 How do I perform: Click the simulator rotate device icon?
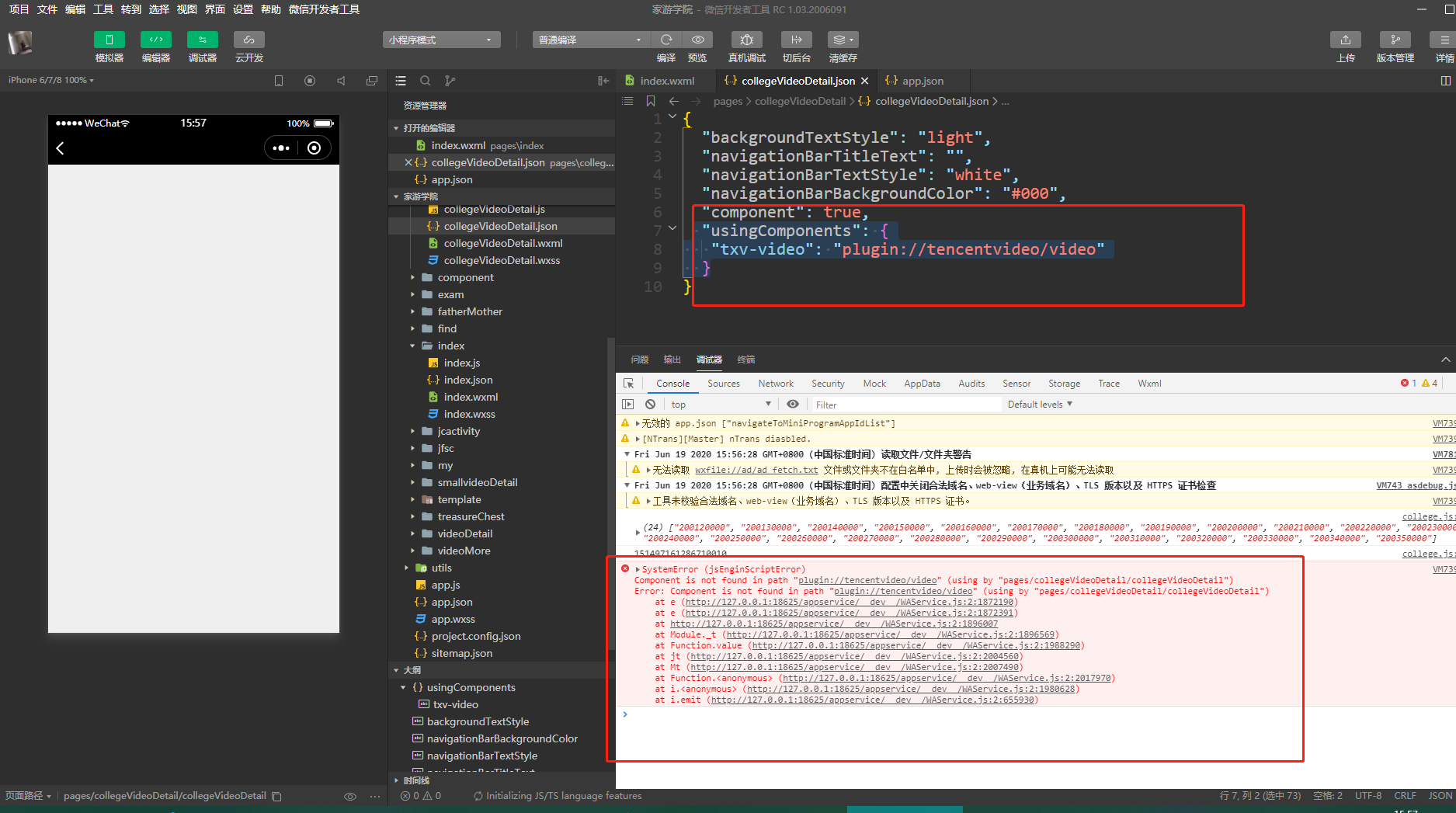click(279, 81)
